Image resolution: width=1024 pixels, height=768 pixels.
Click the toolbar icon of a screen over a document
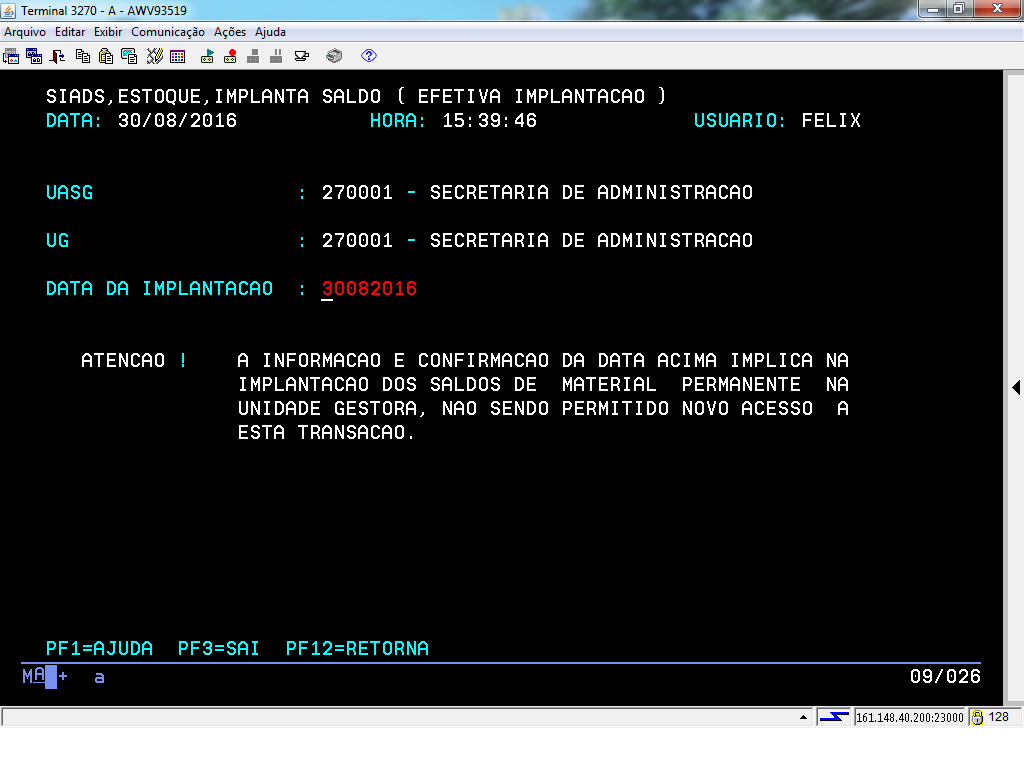129,56
